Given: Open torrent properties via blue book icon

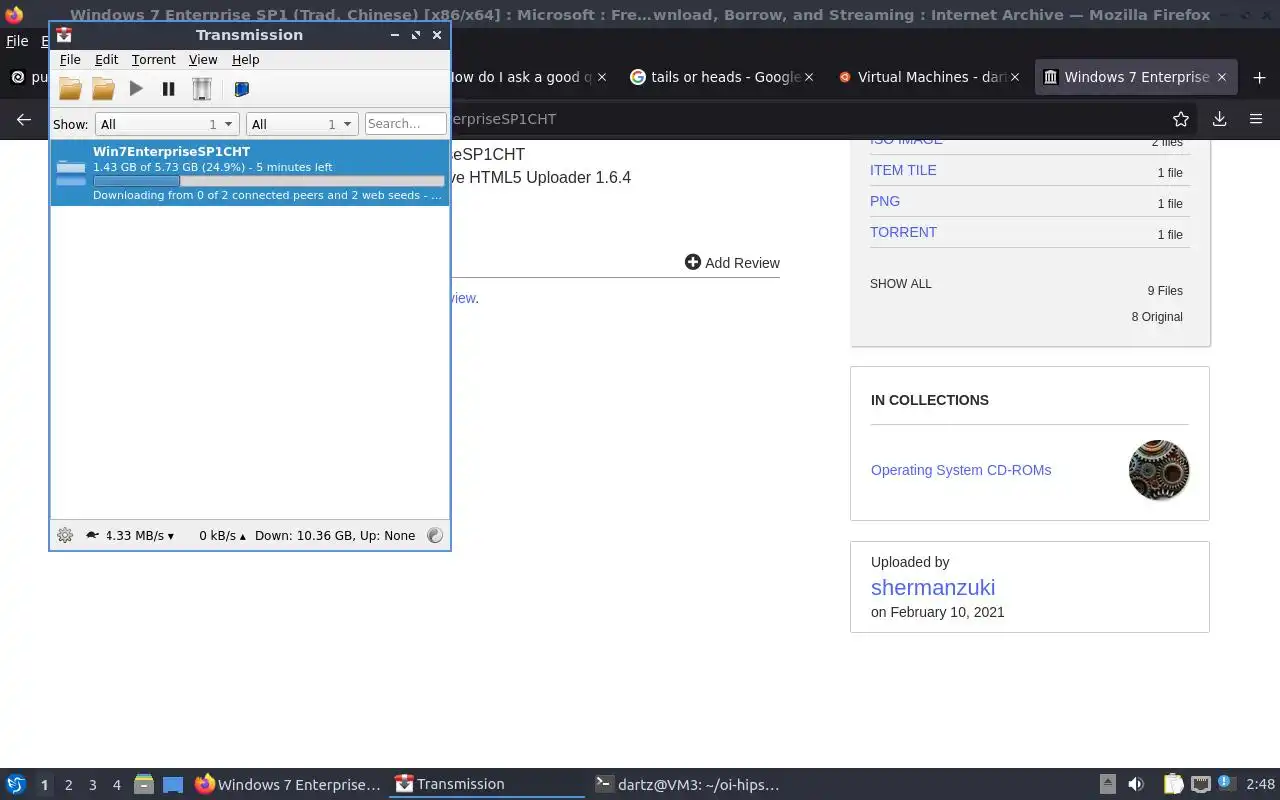Looking at the screenshot, I should click(x=241, y=89).
